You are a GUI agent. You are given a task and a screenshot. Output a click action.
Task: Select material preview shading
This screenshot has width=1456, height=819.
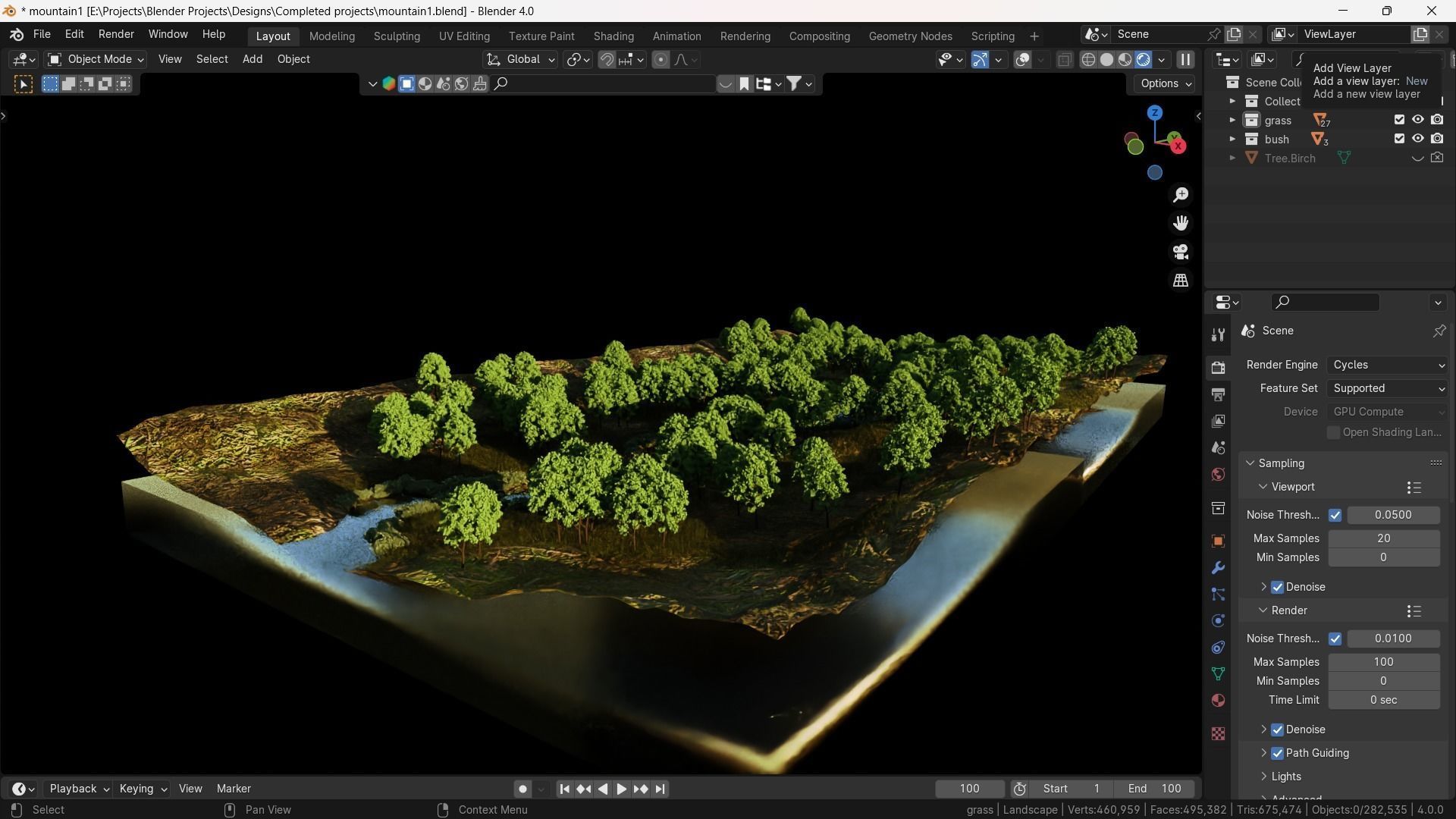coord(1125,59)
